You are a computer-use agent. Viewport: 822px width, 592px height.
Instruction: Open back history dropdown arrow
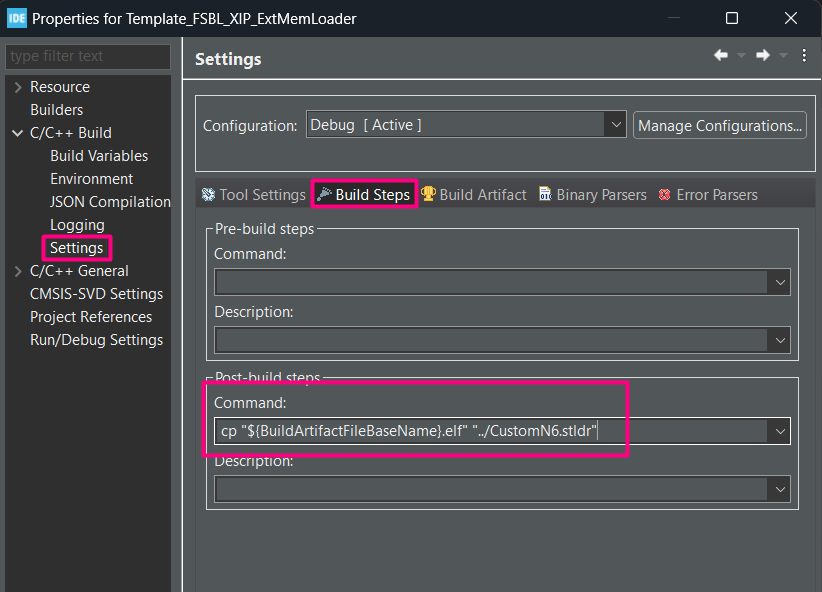point(741,56)
